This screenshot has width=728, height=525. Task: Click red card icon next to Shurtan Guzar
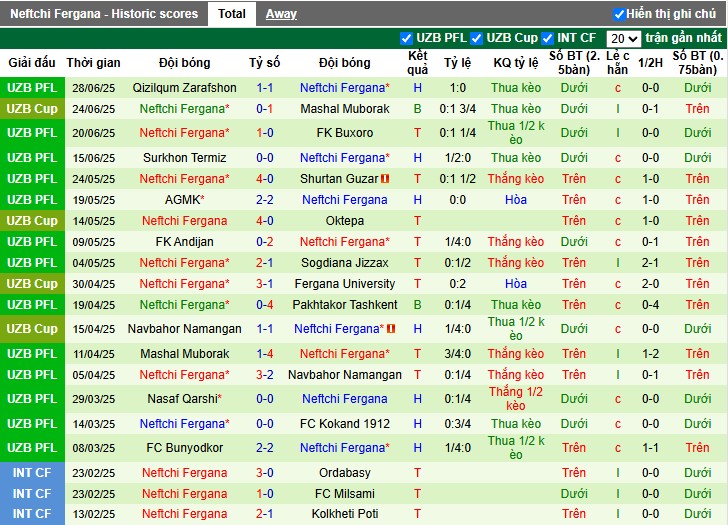coord(385,179)
